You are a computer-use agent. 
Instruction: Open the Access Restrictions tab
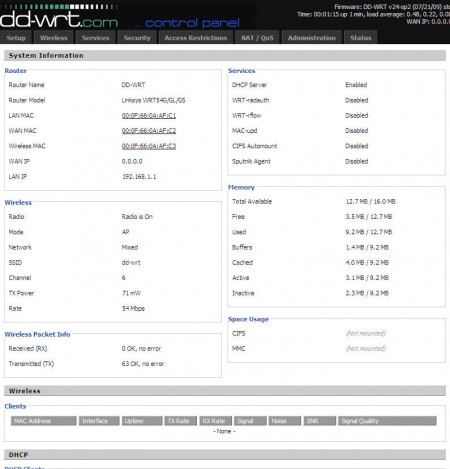pos(196,38)
